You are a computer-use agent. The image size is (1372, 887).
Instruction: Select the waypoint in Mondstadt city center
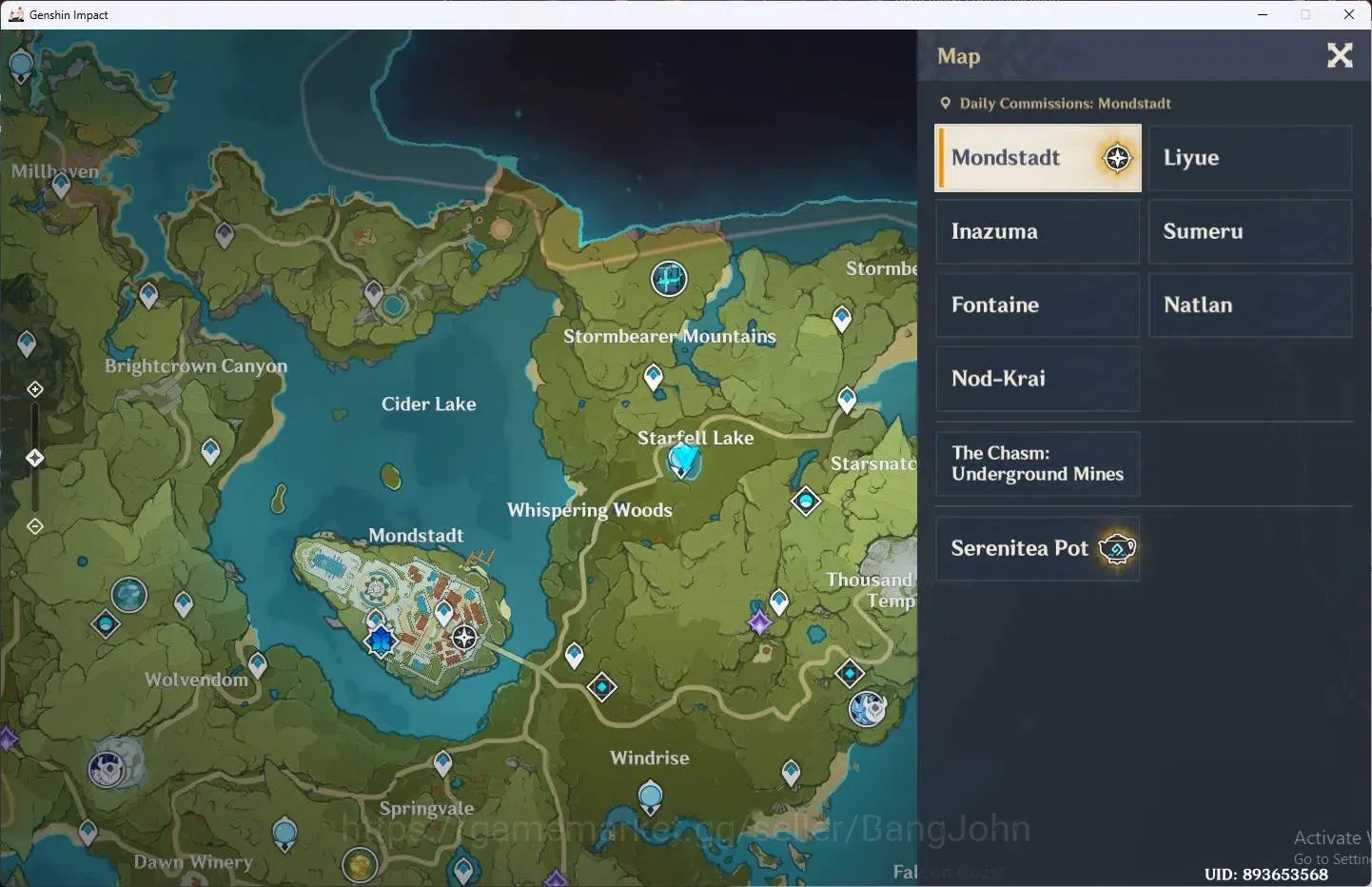click(x=443, y=613)
